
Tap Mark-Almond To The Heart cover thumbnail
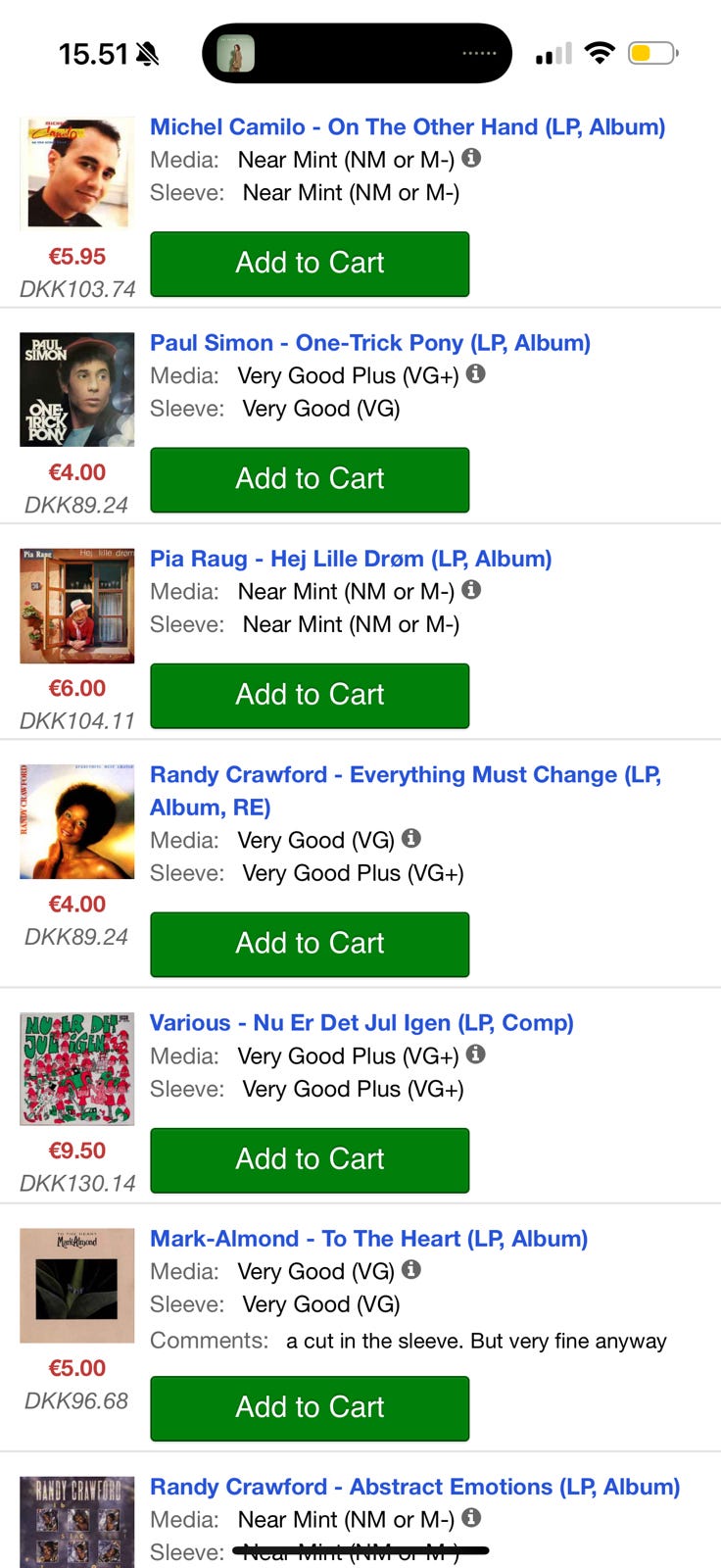(x=77, y=1285)
